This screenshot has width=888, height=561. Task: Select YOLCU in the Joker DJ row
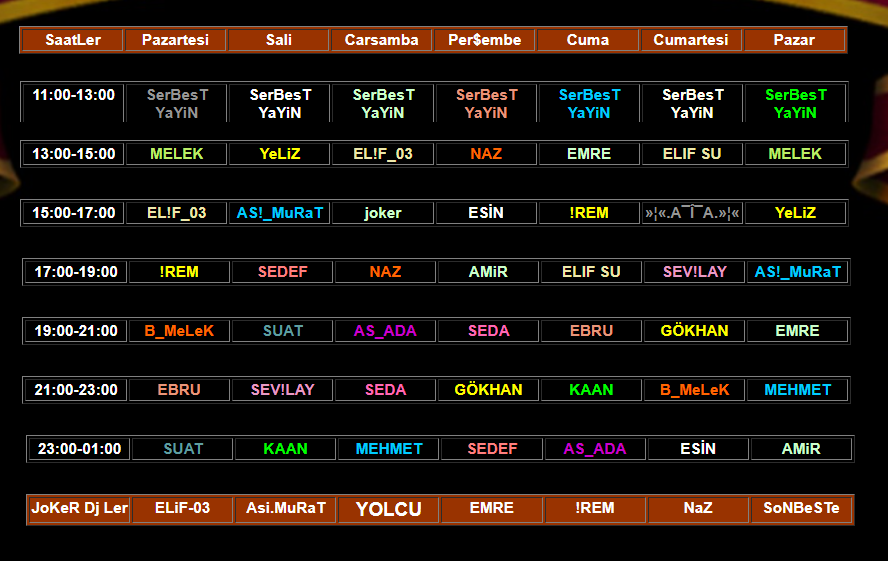(388, 509)
